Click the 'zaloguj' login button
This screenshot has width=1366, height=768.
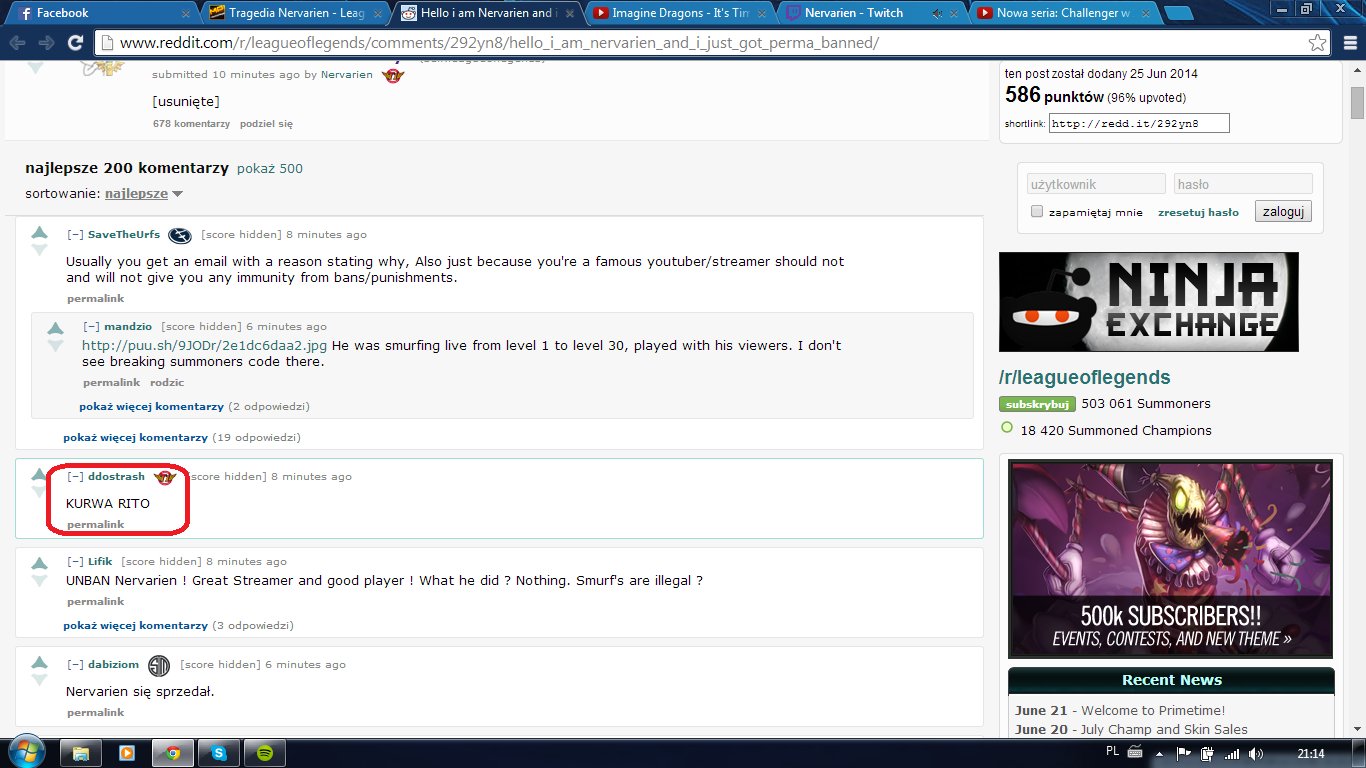click(x=1283, y=212)
